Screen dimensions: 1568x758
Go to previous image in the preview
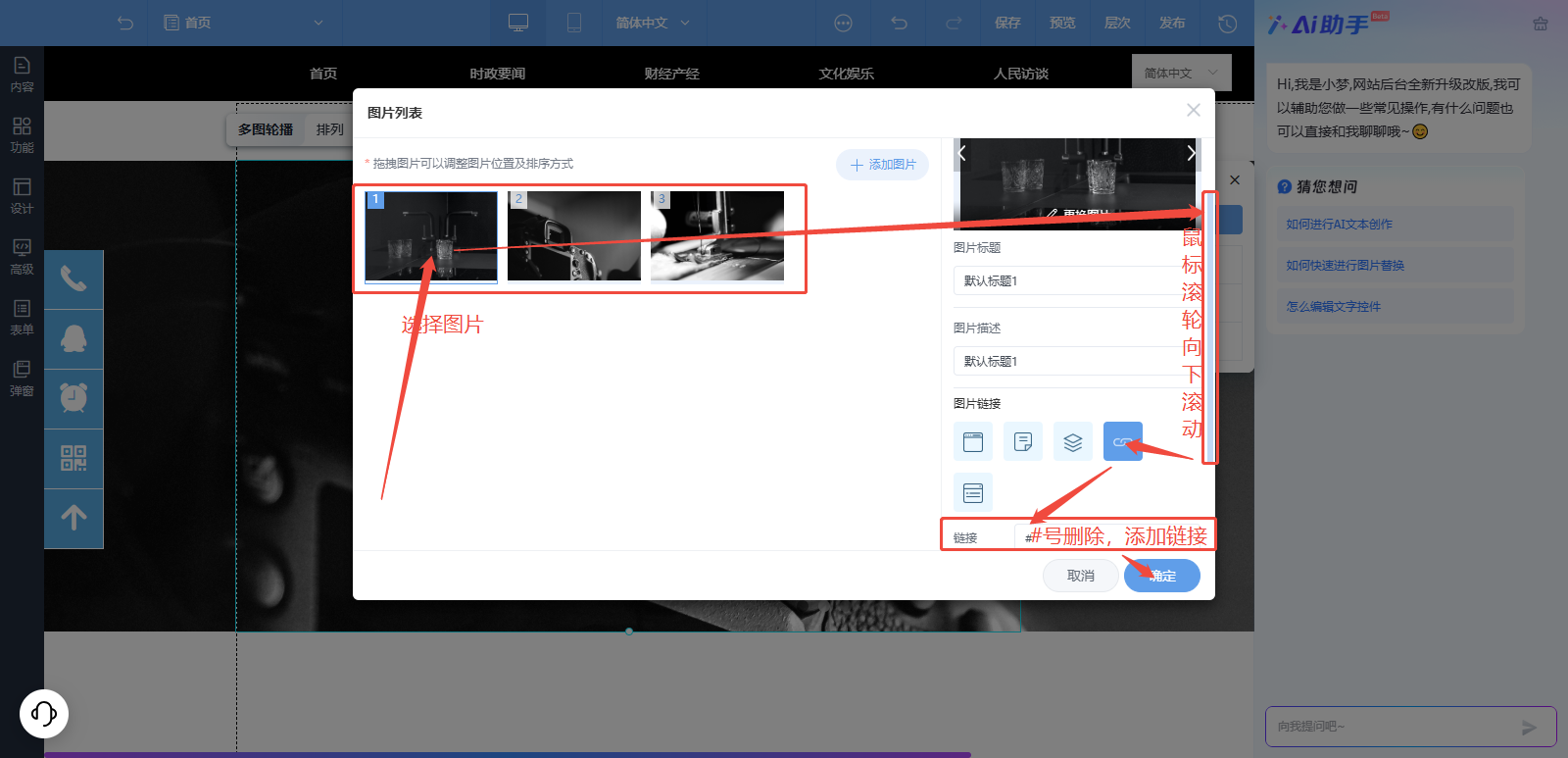(962, 153)
